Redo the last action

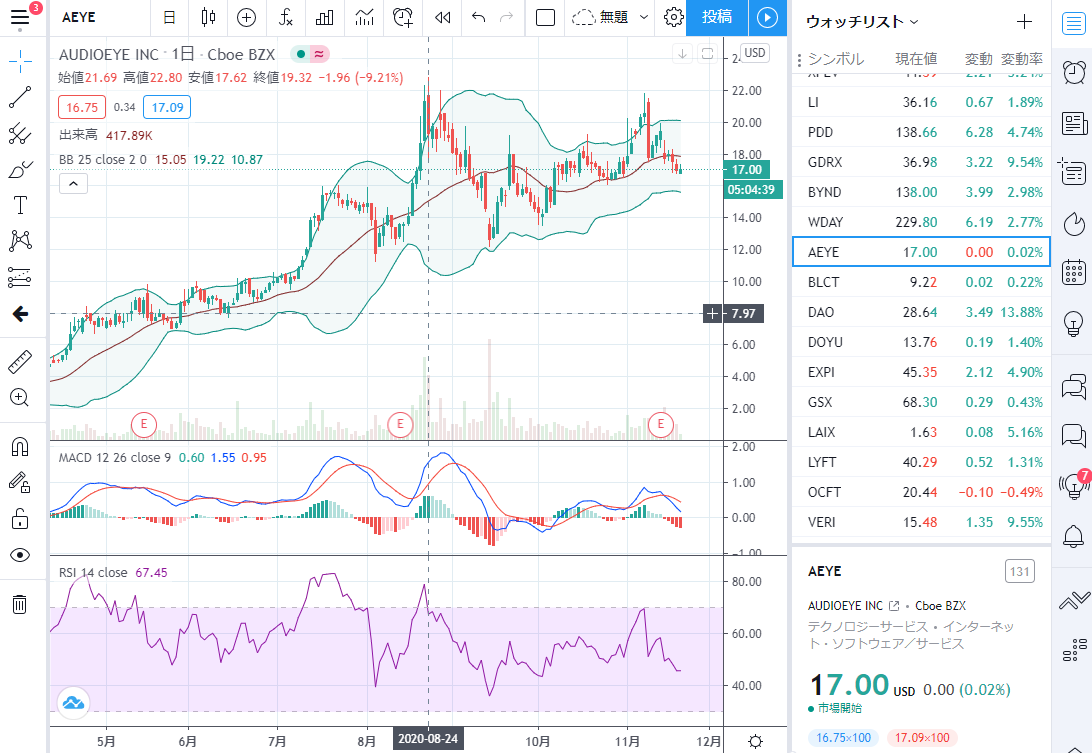[507, 17]
